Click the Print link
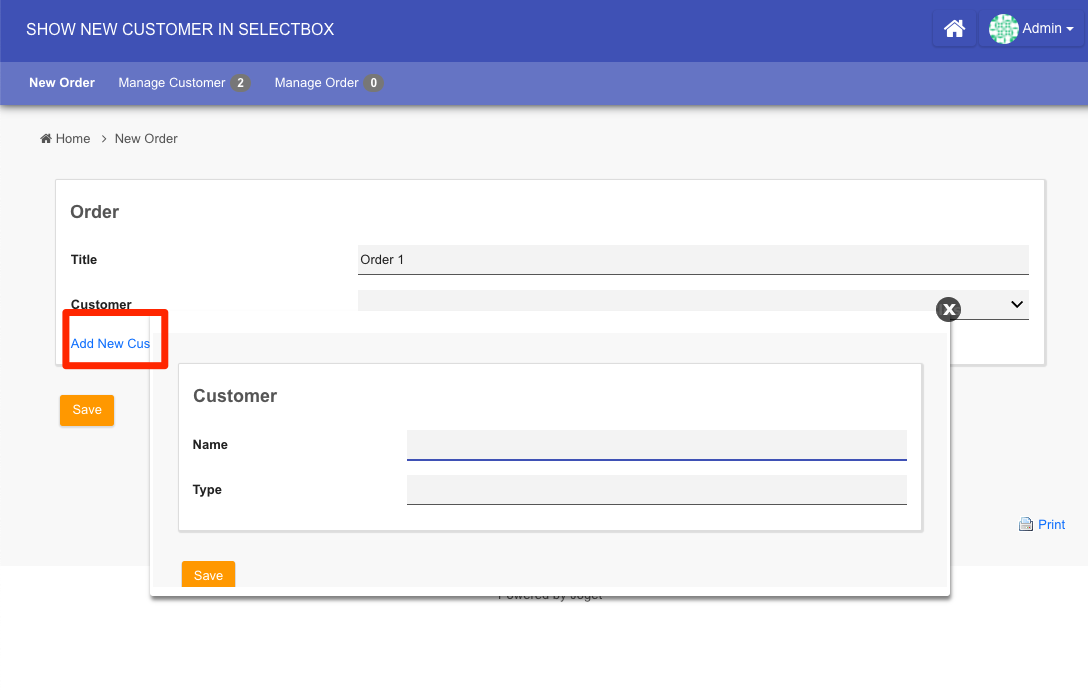Screen dimensions: 1088x690 coord(1051,525)
